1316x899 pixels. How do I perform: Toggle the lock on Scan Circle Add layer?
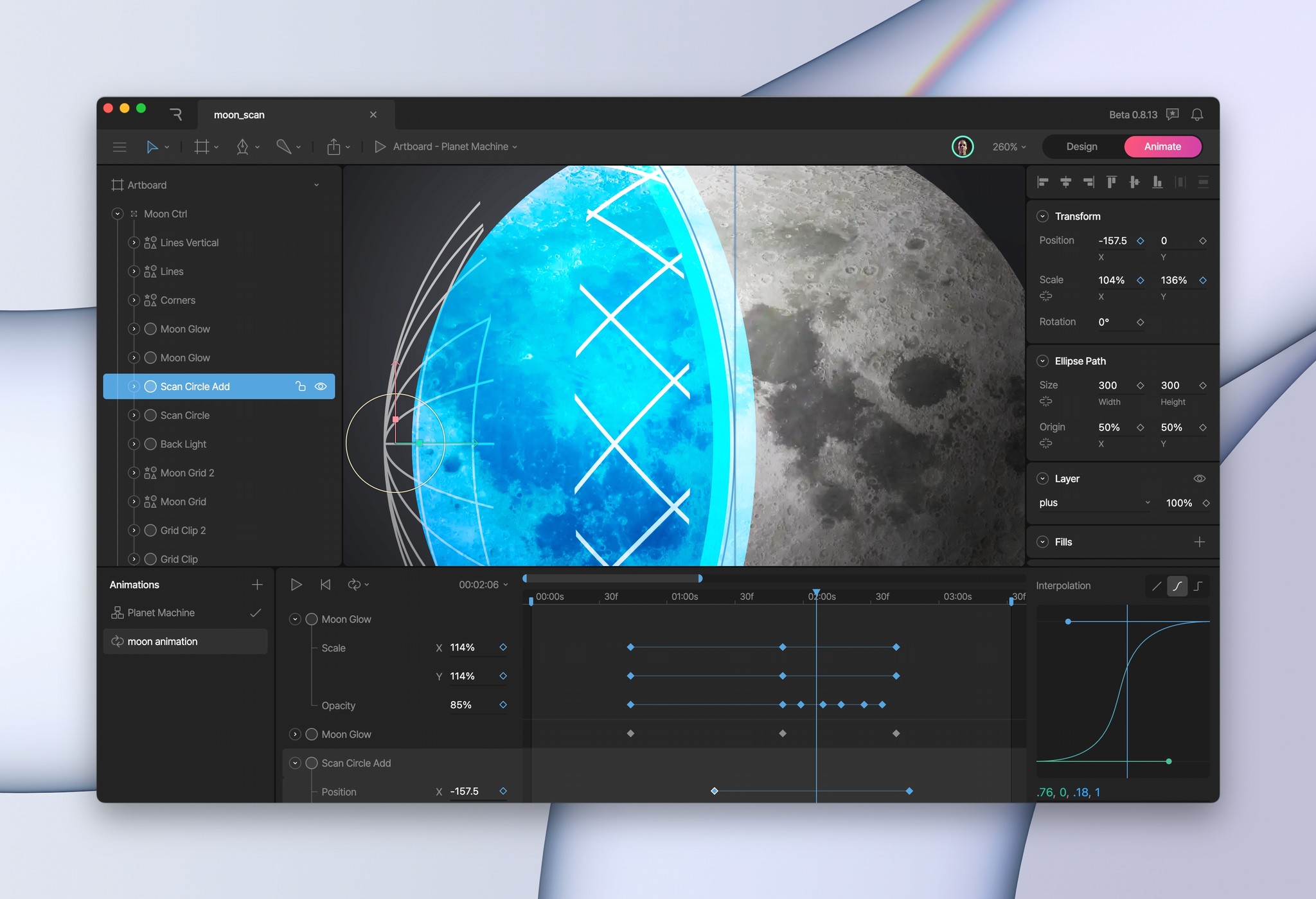[x=300, y=386]
